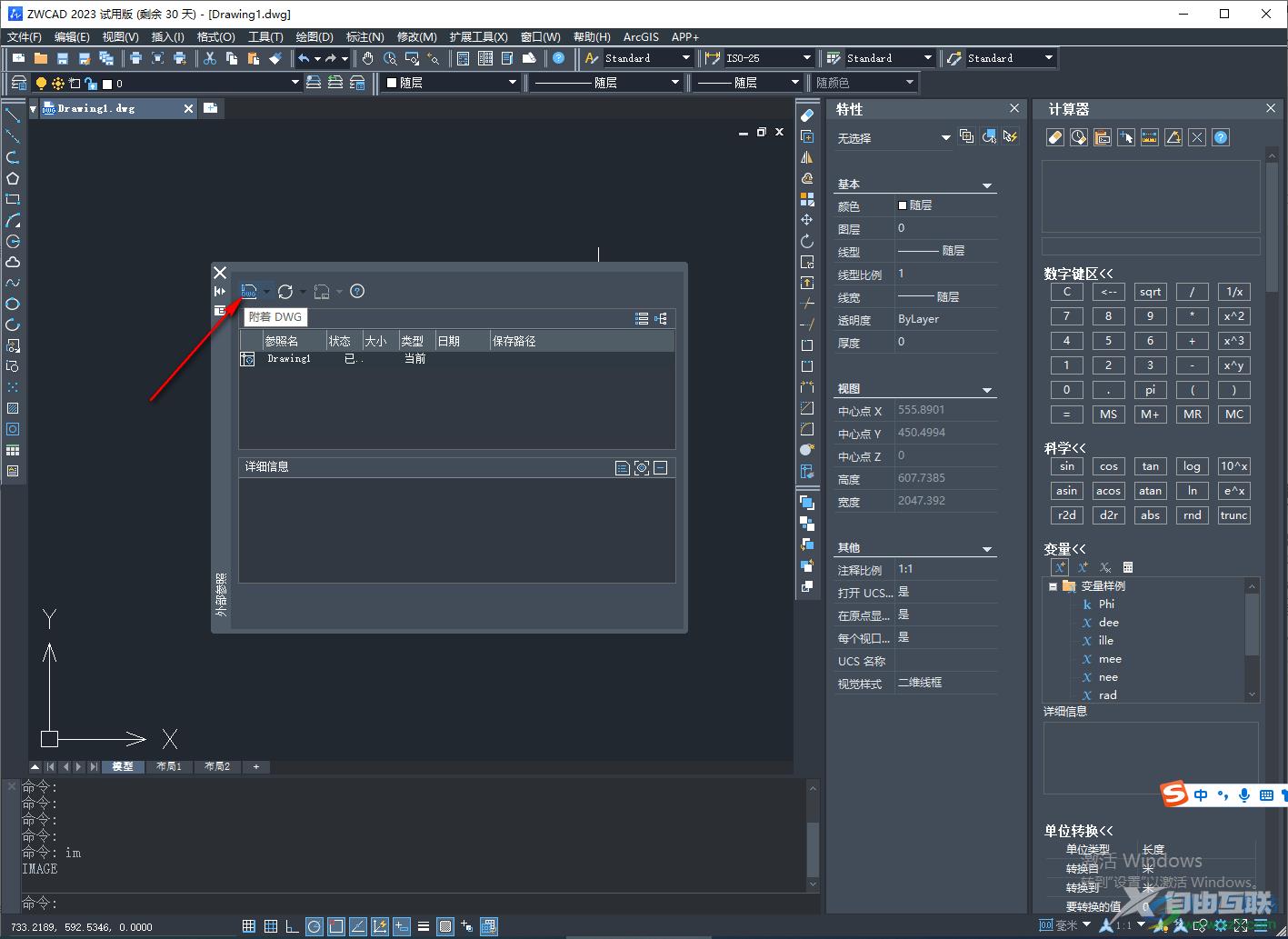Collapse the 视图 section in Properties
This screenshot has width=1288, height=939.
tap(987, 390)
